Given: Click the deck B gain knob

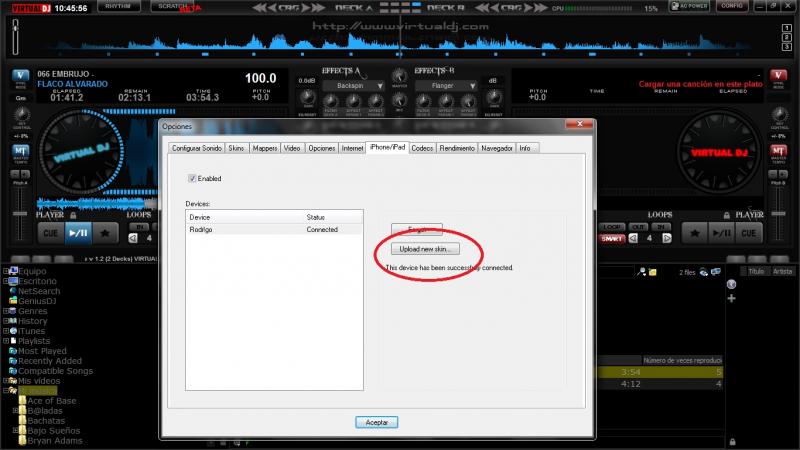Looking at the screenshot, I should coord(493,97).
